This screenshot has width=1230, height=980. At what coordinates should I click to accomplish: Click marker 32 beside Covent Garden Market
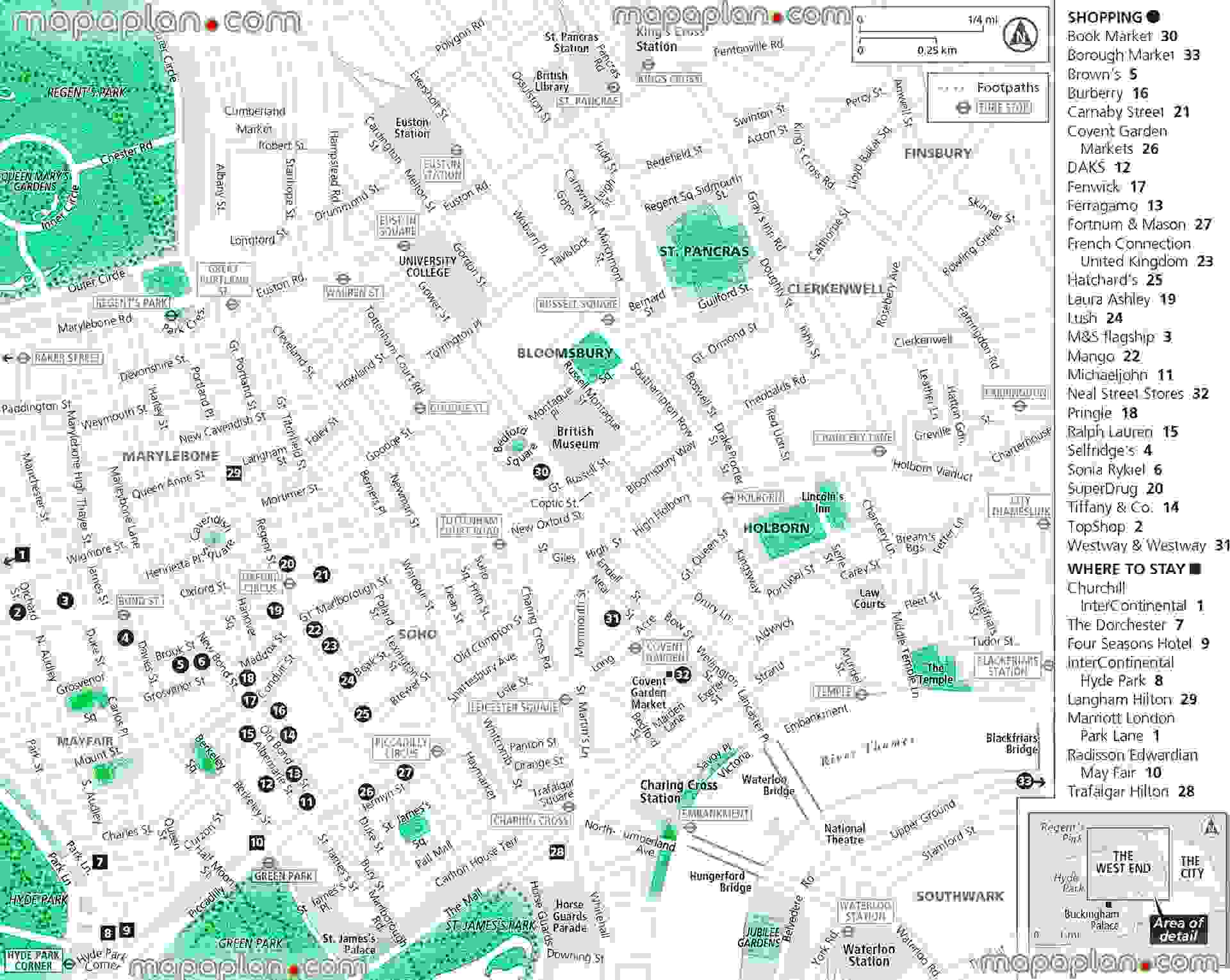pyautogui.click(x=683, y=674)
